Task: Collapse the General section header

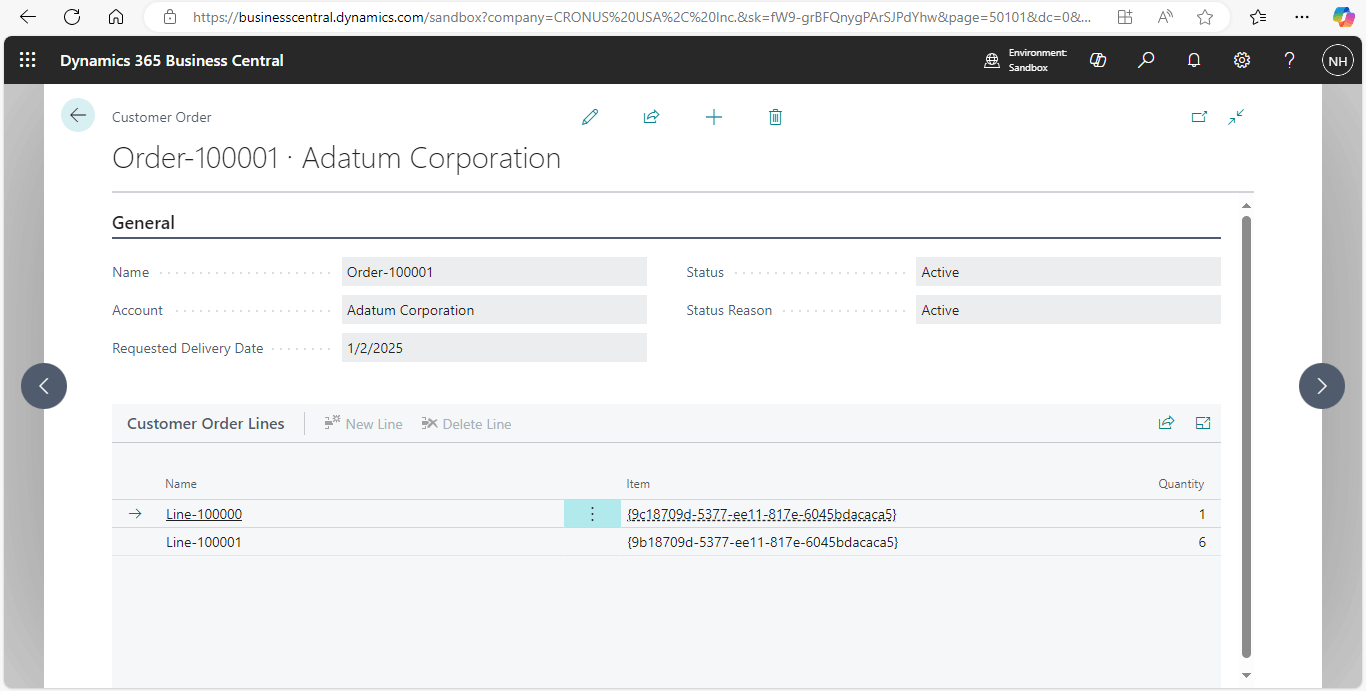Action: (x=143, y=223)
